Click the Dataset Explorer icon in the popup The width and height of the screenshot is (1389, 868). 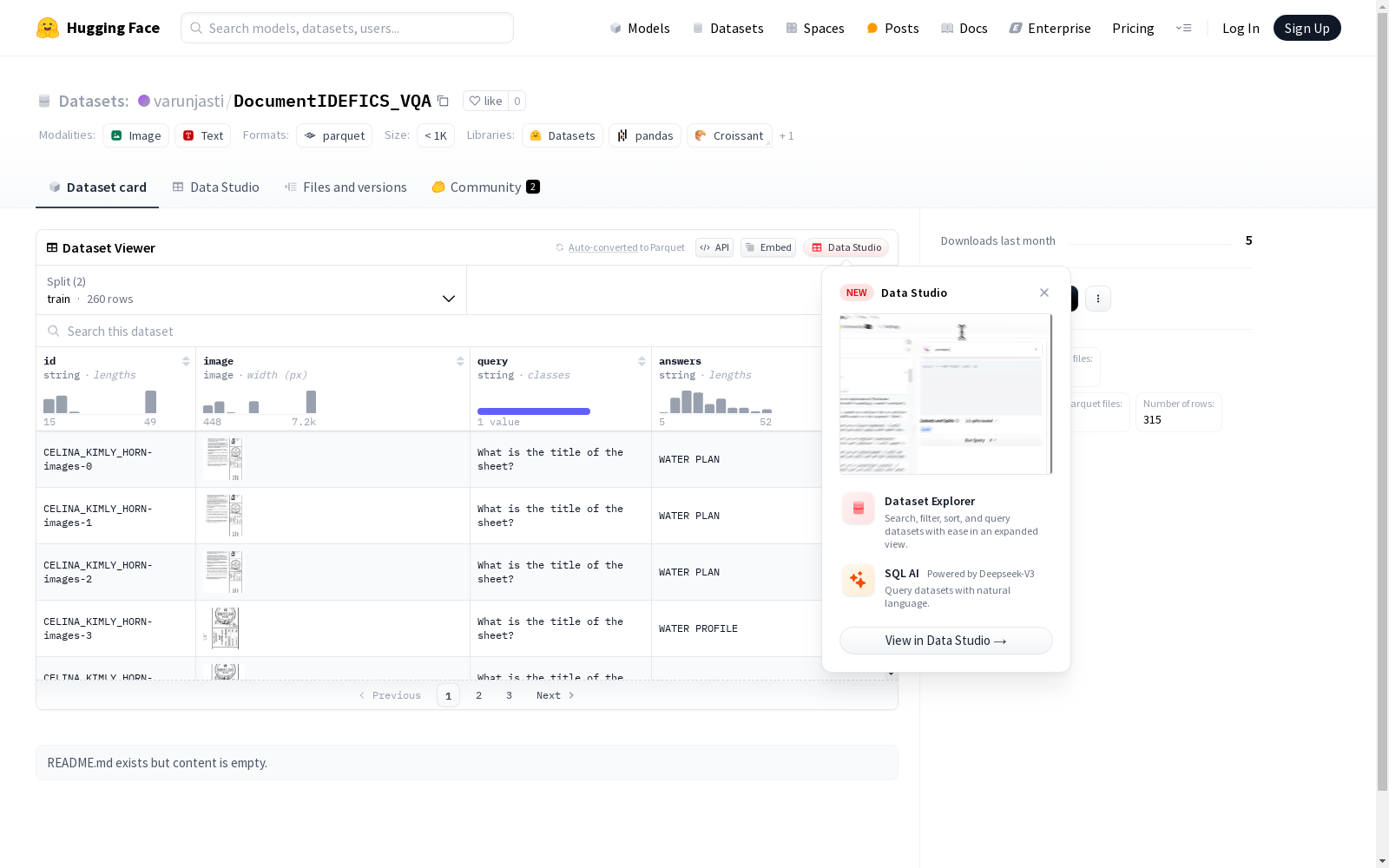click(859, 509)
